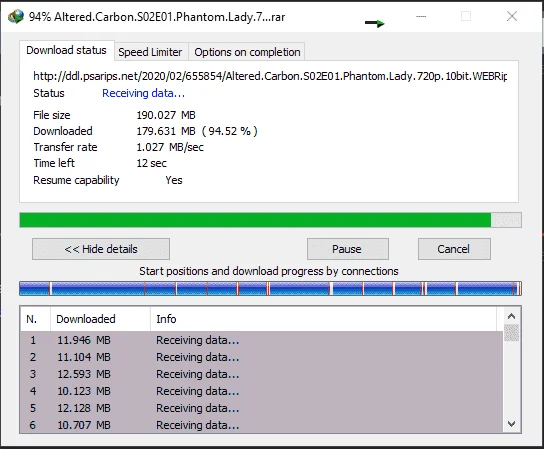The image size is (544, 449).
Task: Click the 'Start positions and download progress' label
Action: point(269,271)
